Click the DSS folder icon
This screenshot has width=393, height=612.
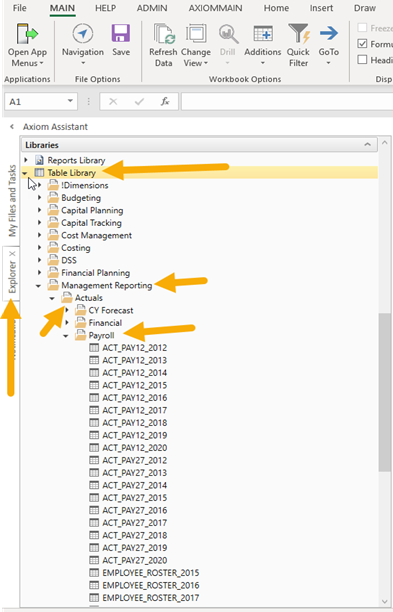pyautogui.click(x=53, y=260)
